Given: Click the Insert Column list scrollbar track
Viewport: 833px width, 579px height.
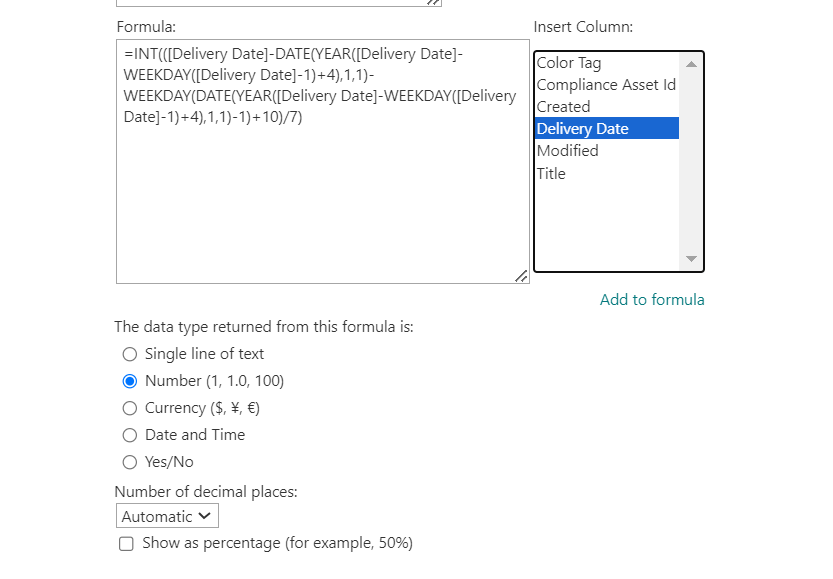Looking at the screenshot, I should 691,161.
